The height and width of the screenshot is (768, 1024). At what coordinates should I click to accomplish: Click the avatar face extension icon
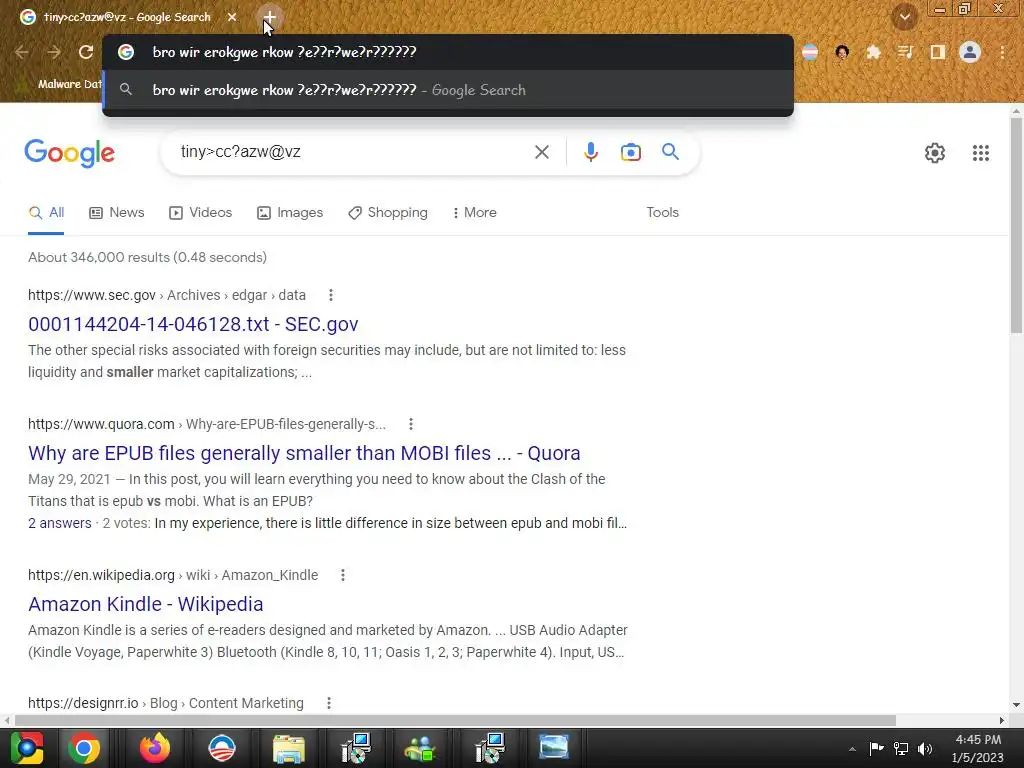[x=842, y=52]
